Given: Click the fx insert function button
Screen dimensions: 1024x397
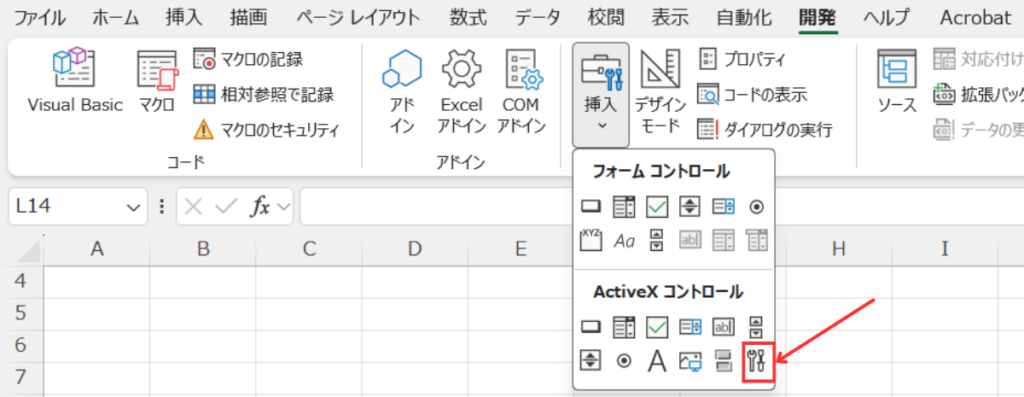Looking at the screenshot, I should click(261, 207).
